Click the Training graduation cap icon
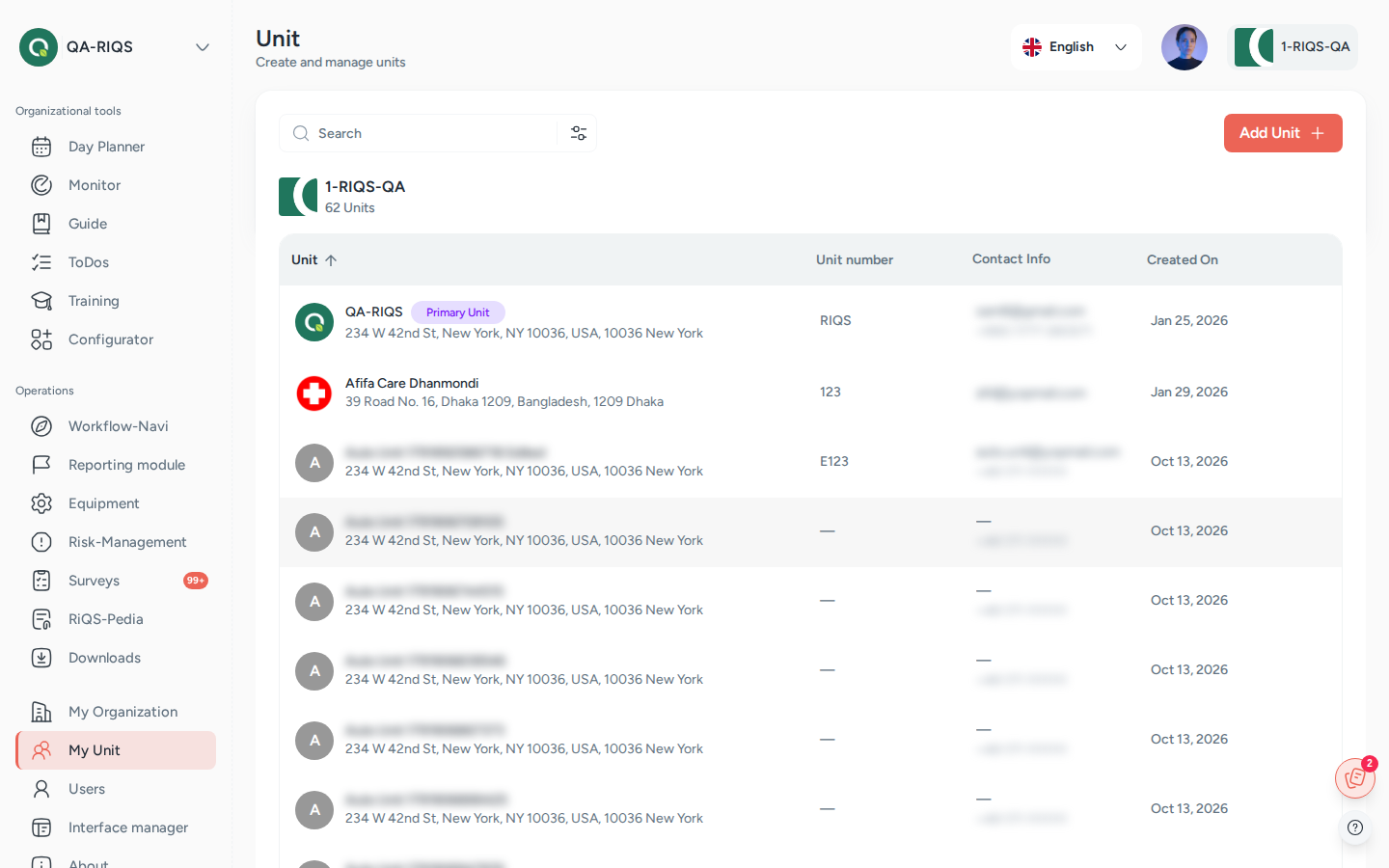The image size is (1389, 868). coord(41,301)
